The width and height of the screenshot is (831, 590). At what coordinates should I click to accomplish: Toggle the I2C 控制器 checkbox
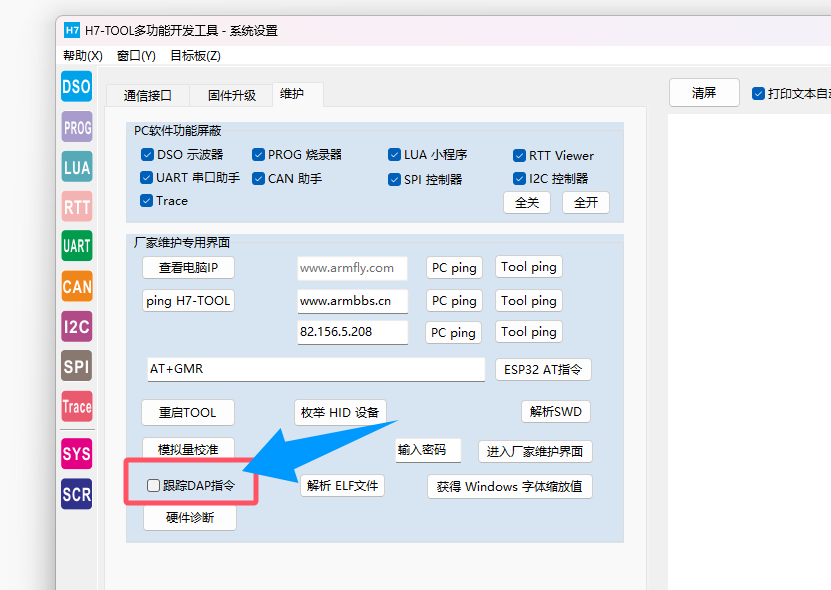tap(519, 179)
